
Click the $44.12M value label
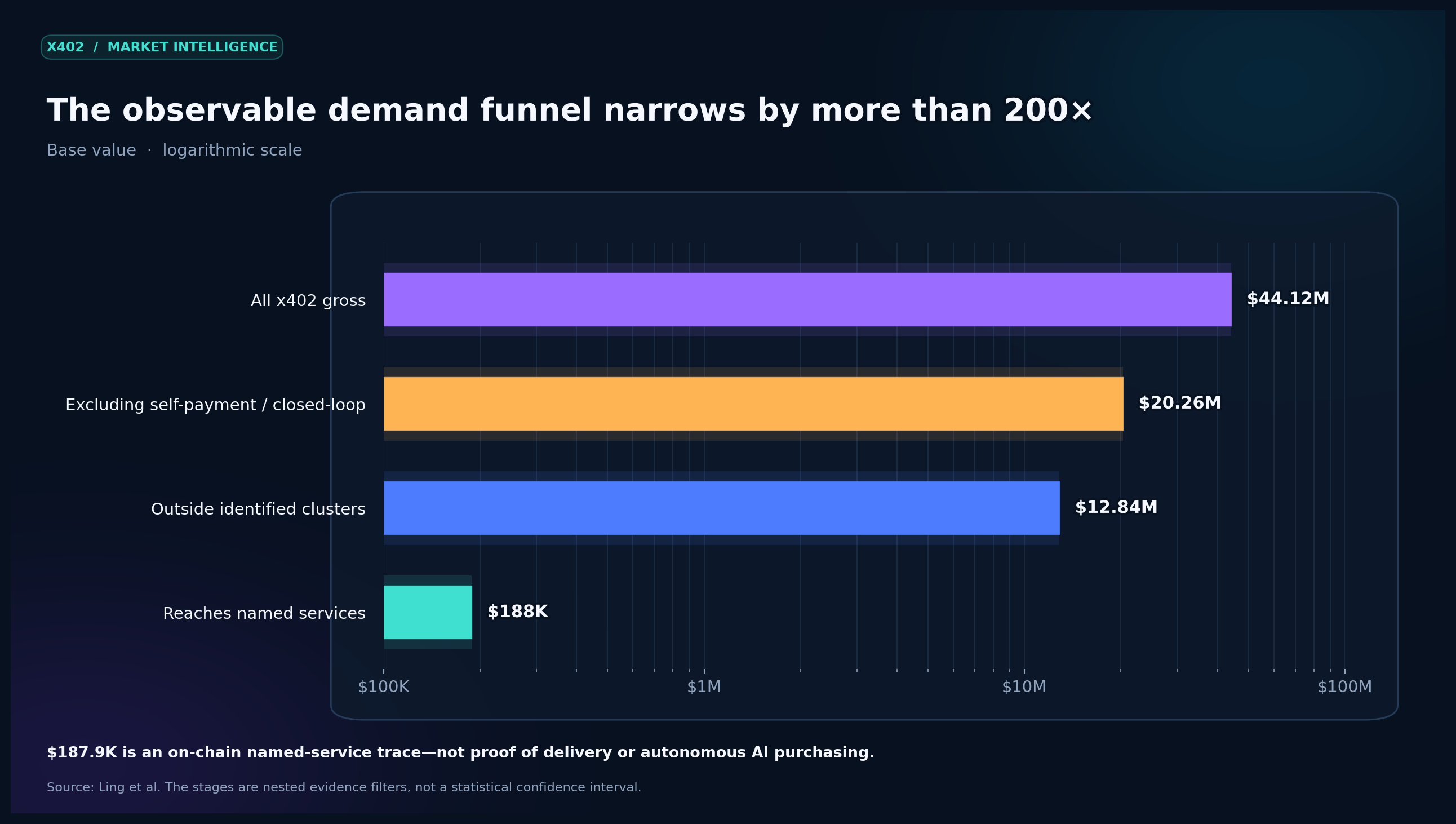click(x=1288, y=299)
